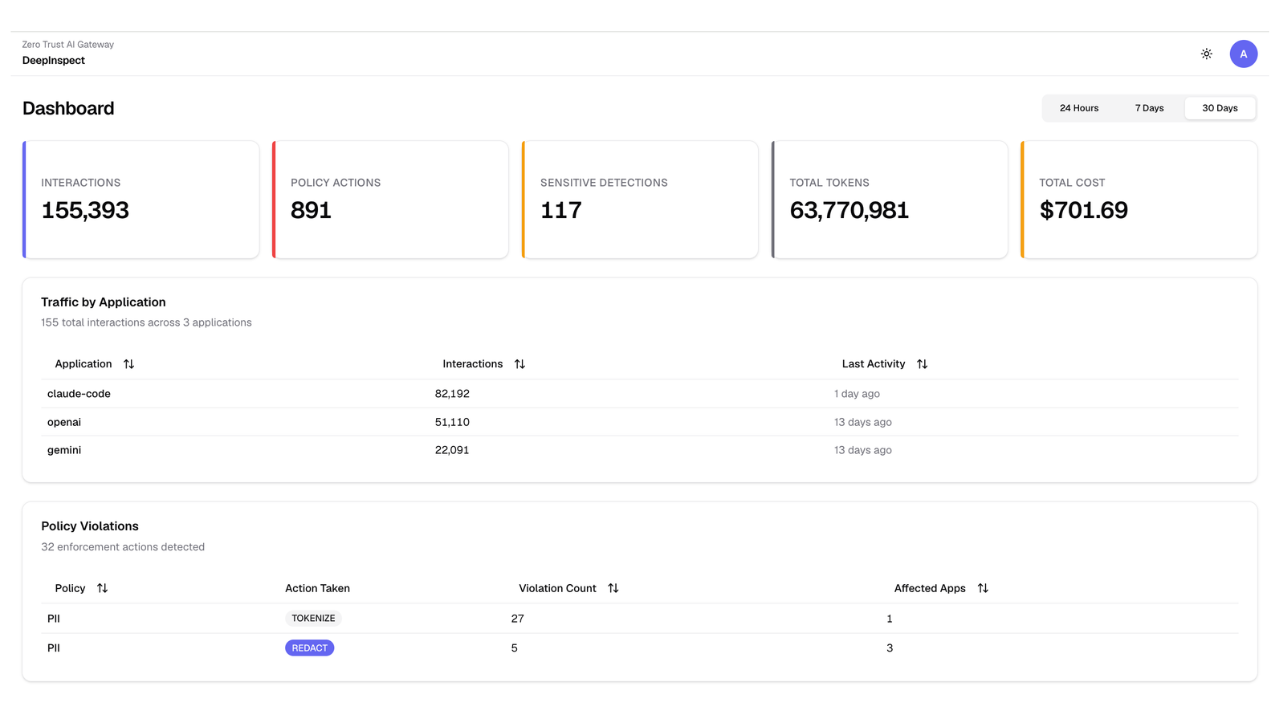Switch time range to 24 Hours
Viewport: 1280px width, 720px height.
[1079, 108]
